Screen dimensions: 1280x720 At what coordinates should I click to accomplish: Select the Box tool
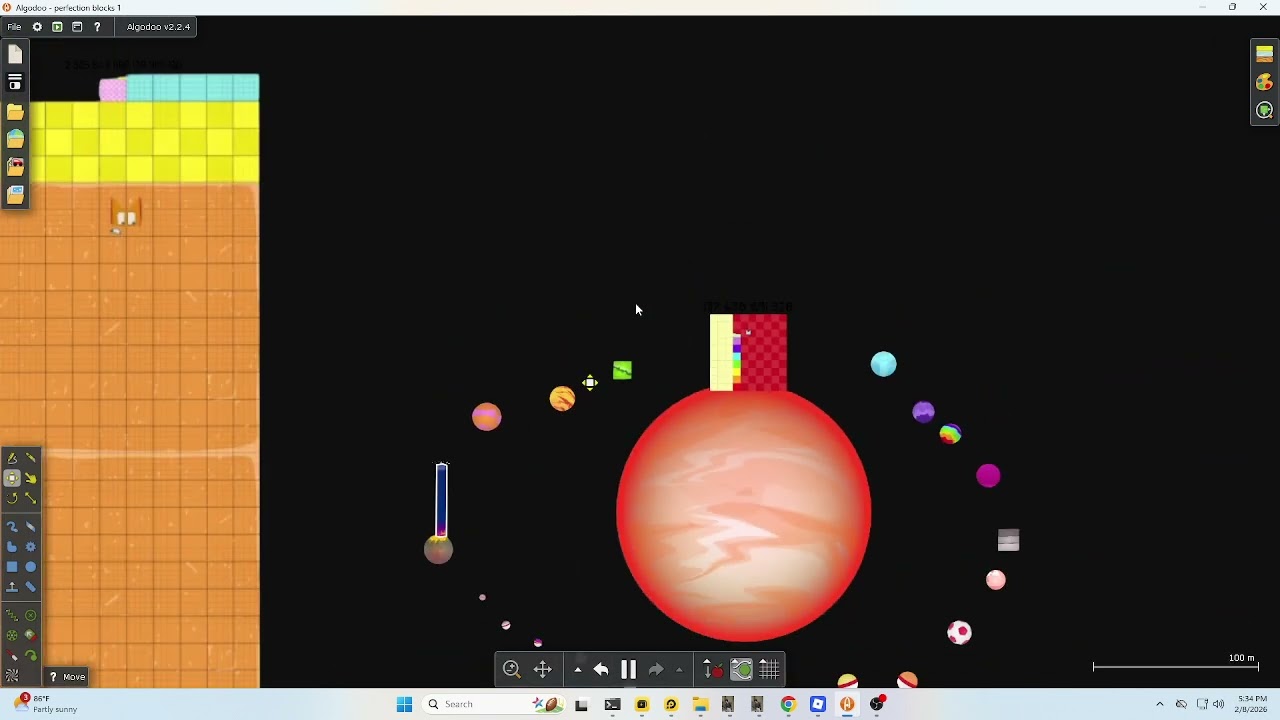click(x=12, y=567)
